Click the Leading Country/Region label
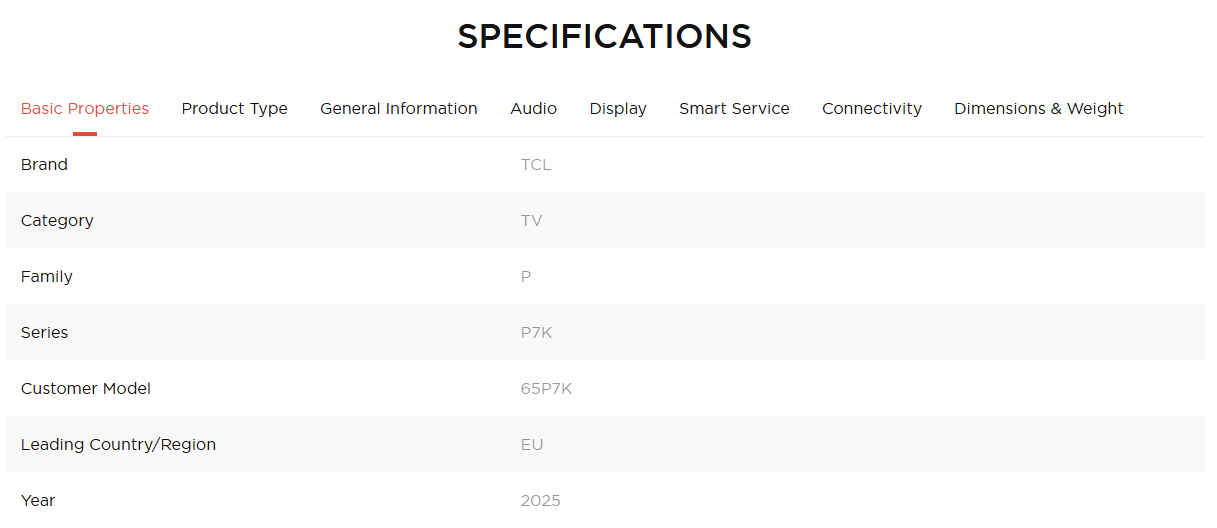The image size is (1217, 528). [118, 445]
